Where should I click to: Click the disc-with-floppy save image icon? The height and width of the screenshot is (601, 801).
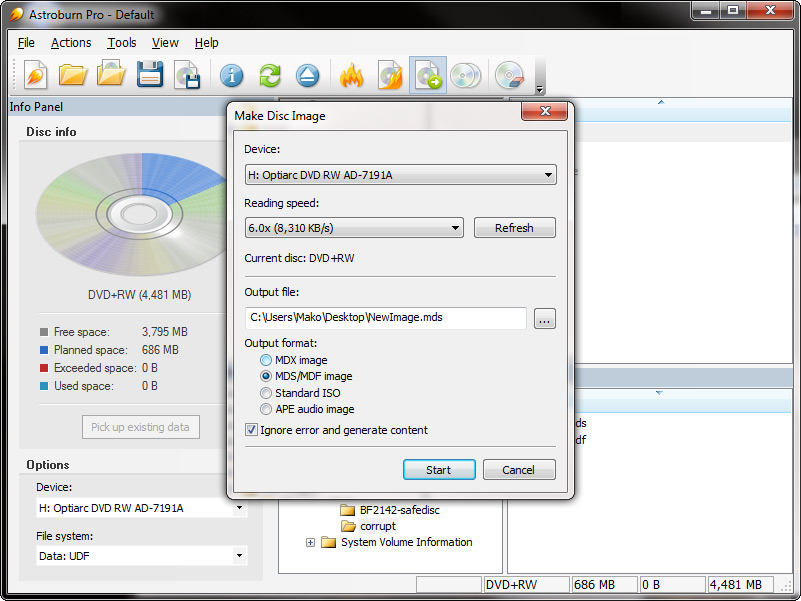tap(187, 75)
